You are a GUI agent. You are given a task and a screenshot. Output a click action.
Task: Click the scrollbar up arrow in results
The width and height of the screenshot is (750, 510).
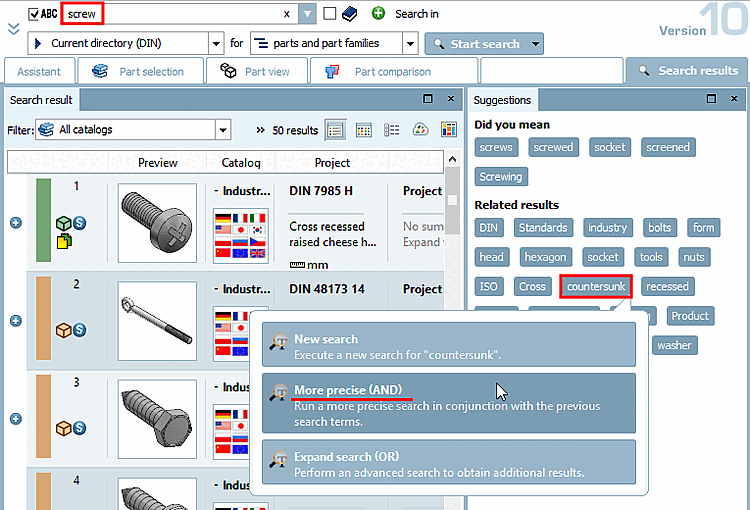point(452,159)
